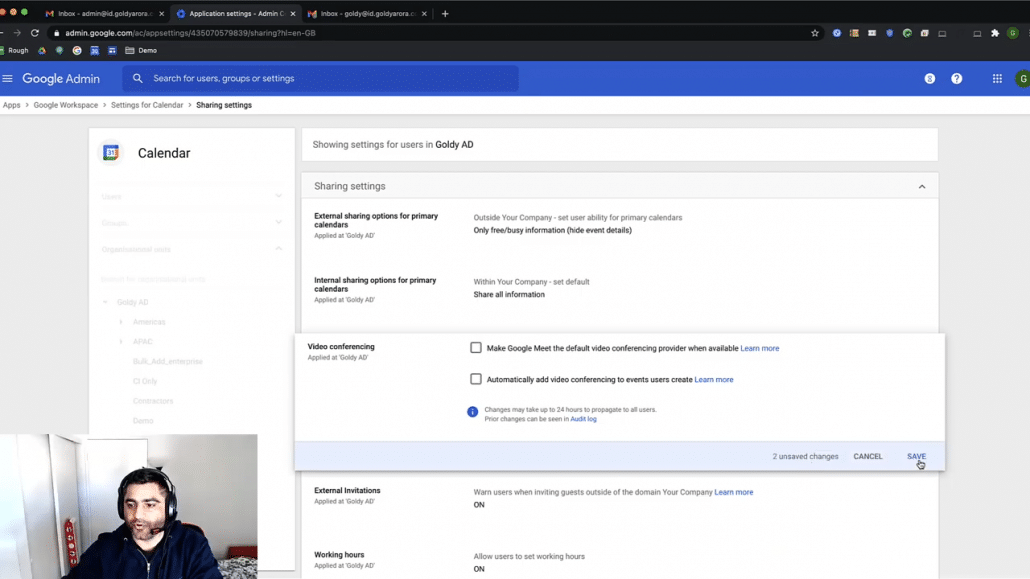The image size is (1030, 579).
Task: Select Bulk_Add_enterprise org unit
Action: pyautogui.click(x=168, y=361)
